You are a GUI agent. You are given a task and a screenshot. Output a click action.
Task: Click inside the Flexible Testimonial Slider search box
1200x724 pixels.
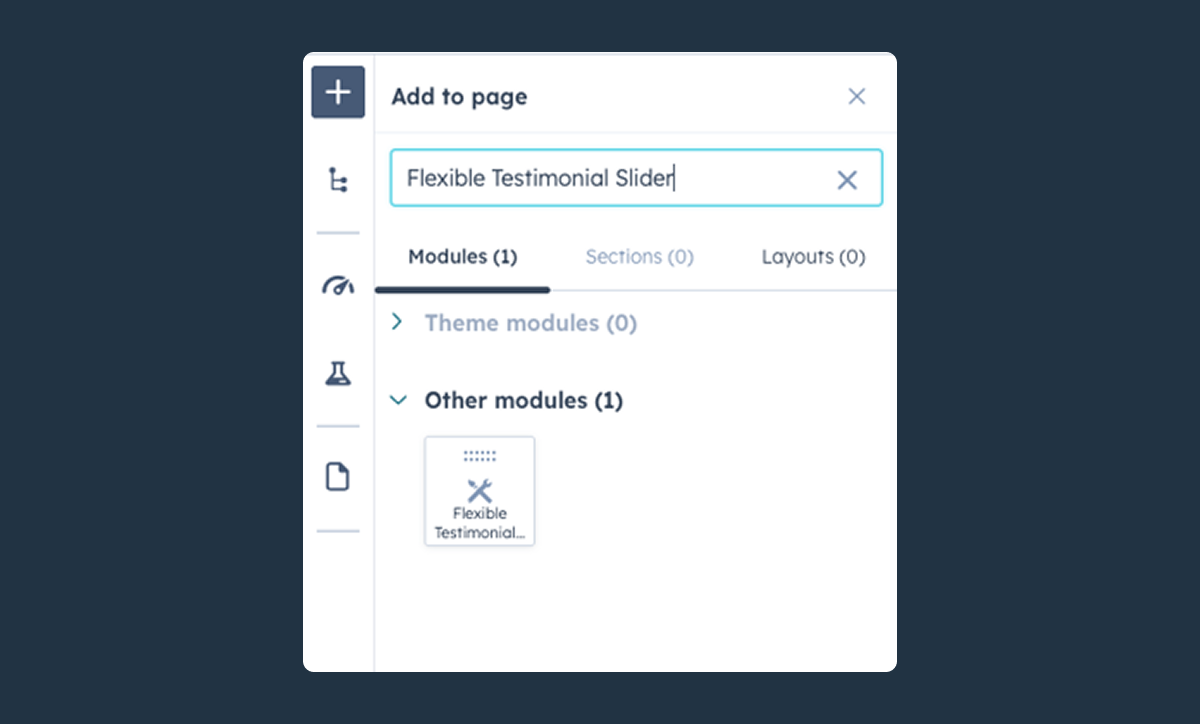click(600, 179)
